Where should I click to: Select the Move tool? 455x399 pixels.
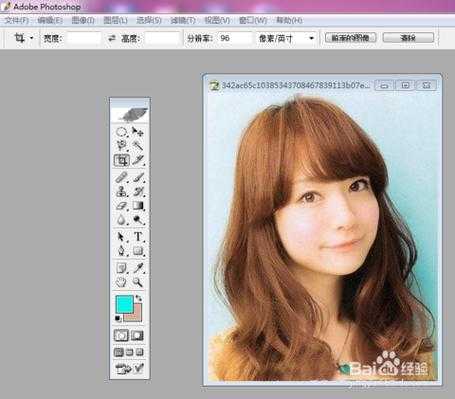click(137, 132)
